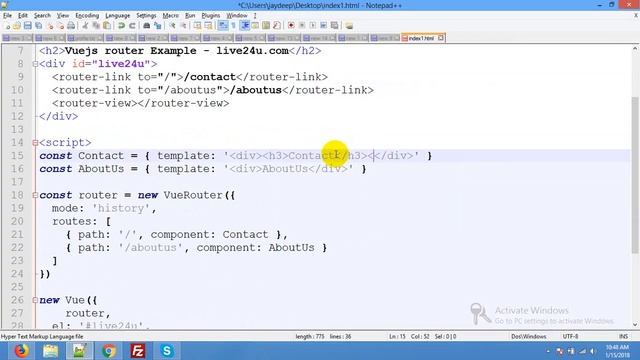Open the Function List panel icon
The image size is (640, 360).
pos(277,26)
